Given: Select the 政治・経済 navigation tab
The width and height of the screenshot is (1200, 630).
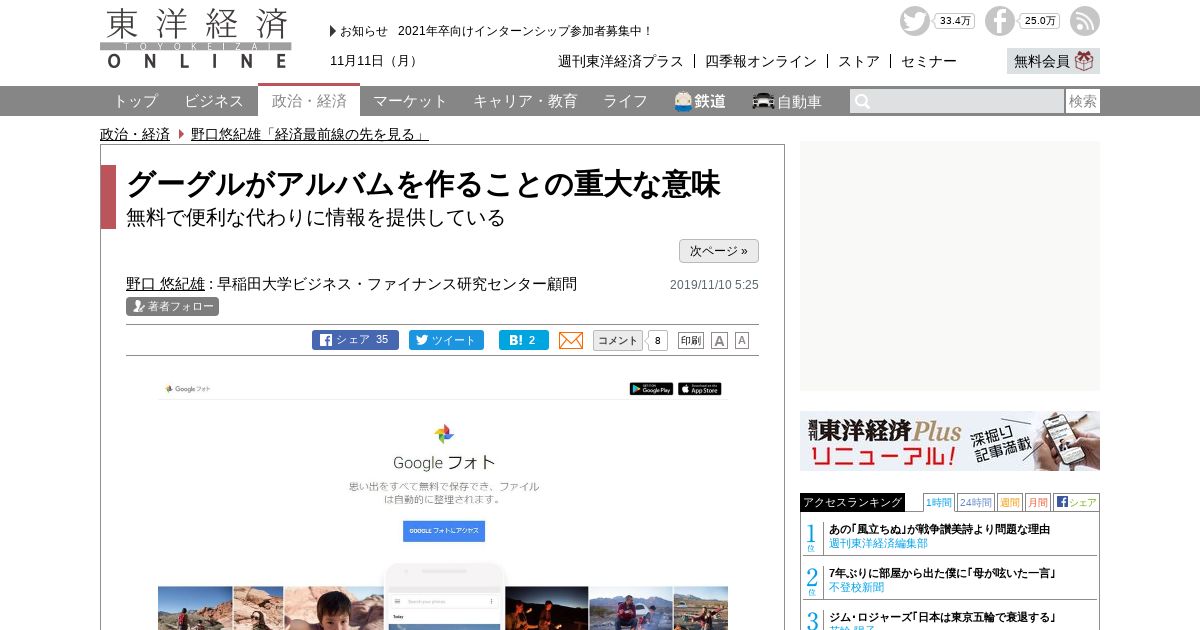Looking at the screenshot, I should pos(309,101).
